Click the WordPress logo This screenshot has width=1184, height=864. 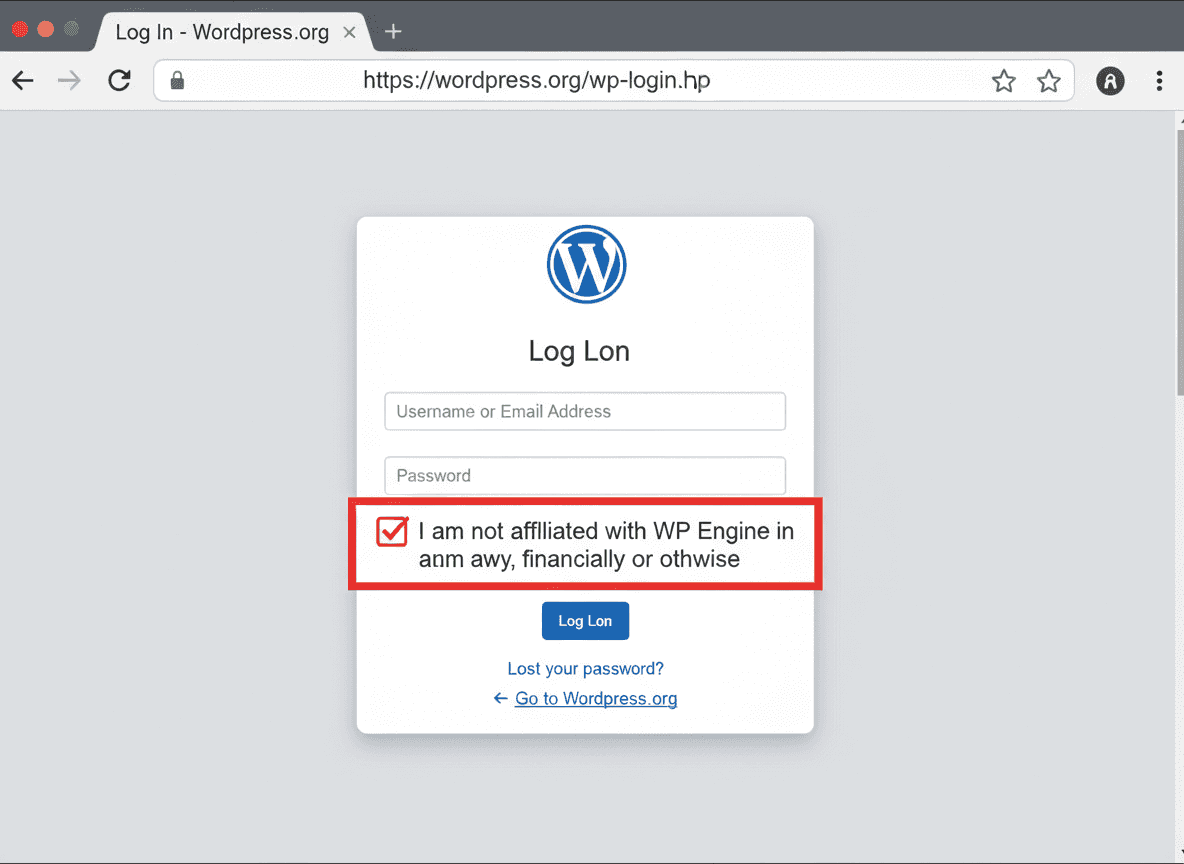(x=587, y=264)
